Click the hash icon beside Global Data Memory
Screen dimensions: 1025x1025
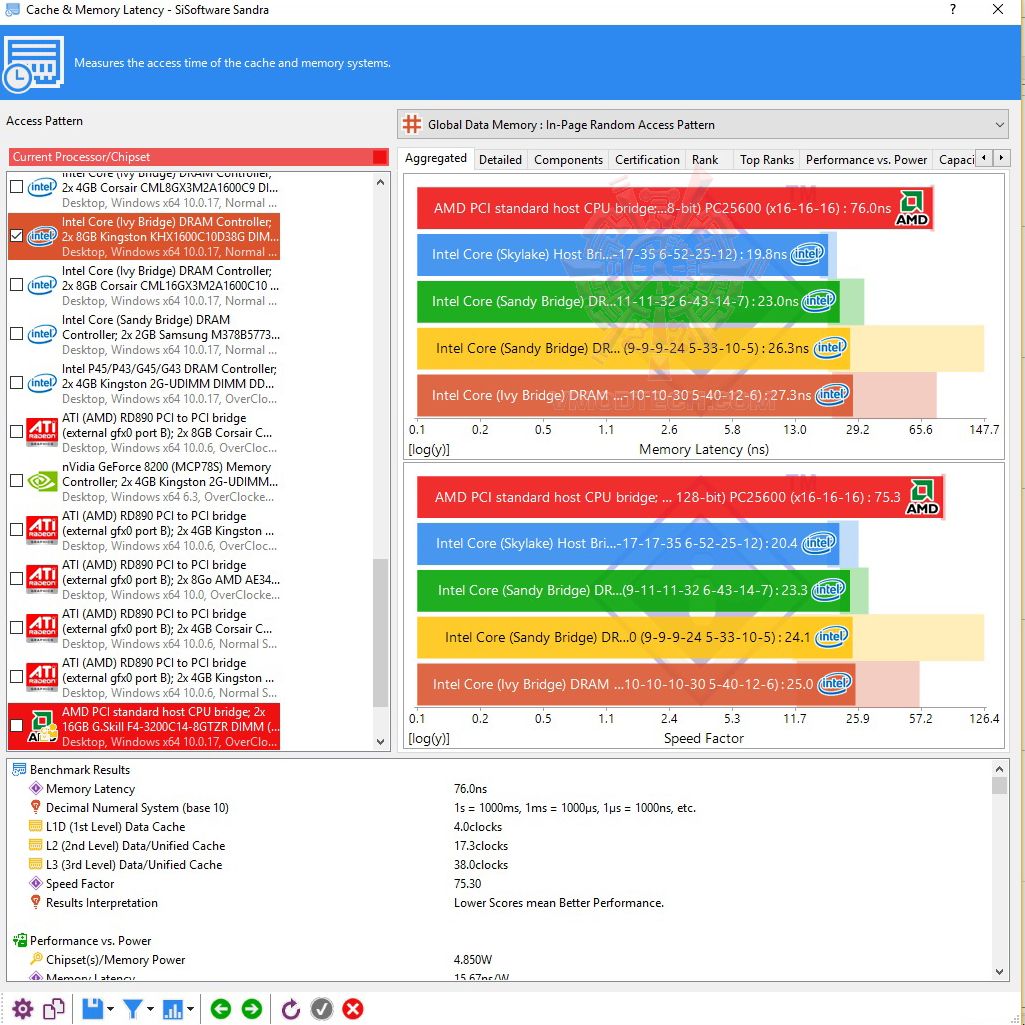(x=412, y=124)
